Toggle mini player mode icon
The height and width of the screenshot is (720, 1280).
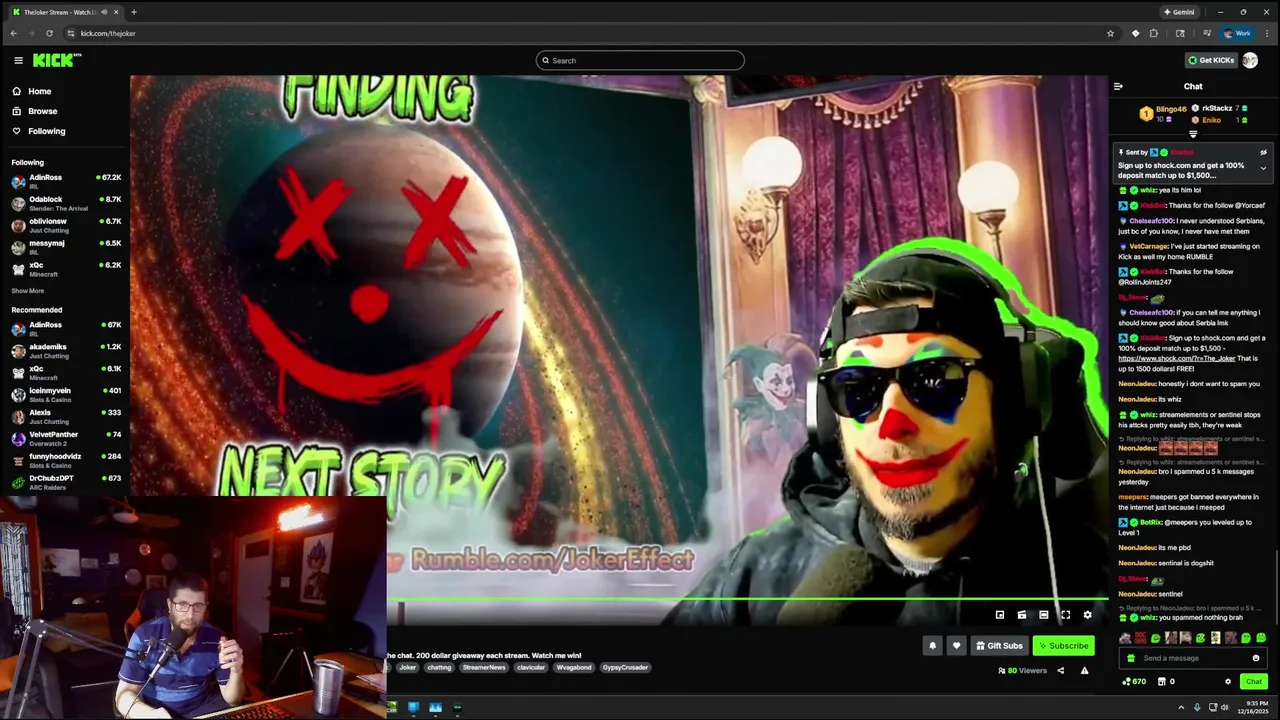click(x=999, y=615)
